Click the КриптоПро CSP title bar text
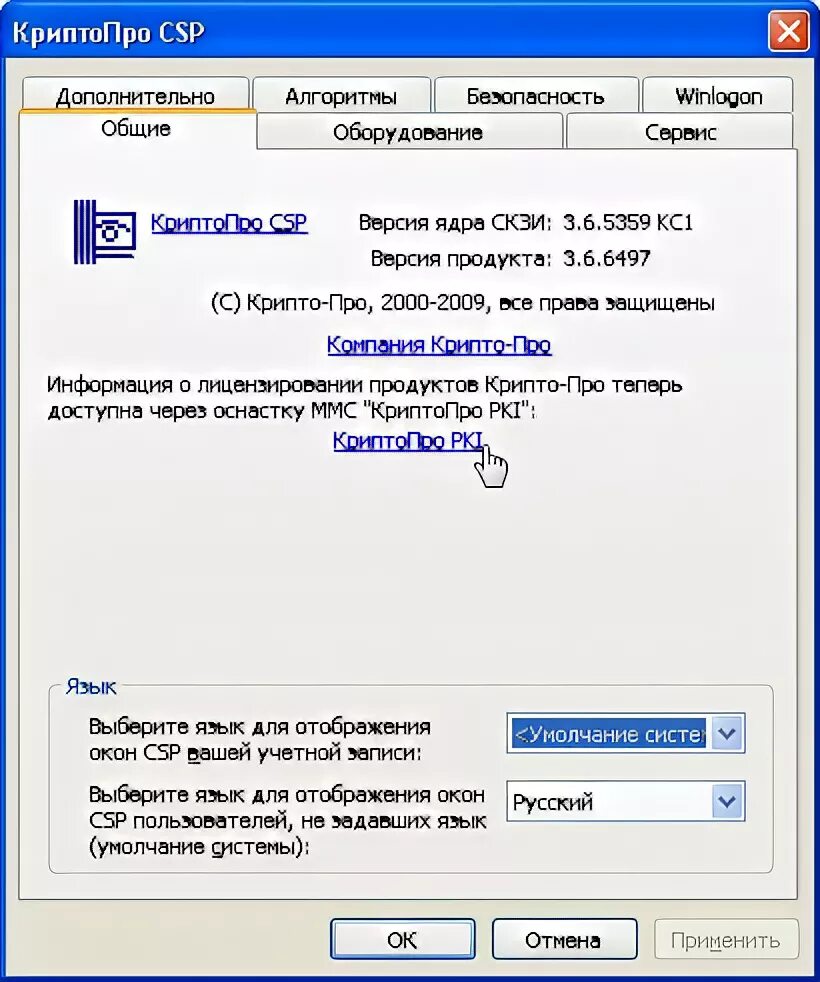This screenshot has height=982, width=820. point(108,33)
